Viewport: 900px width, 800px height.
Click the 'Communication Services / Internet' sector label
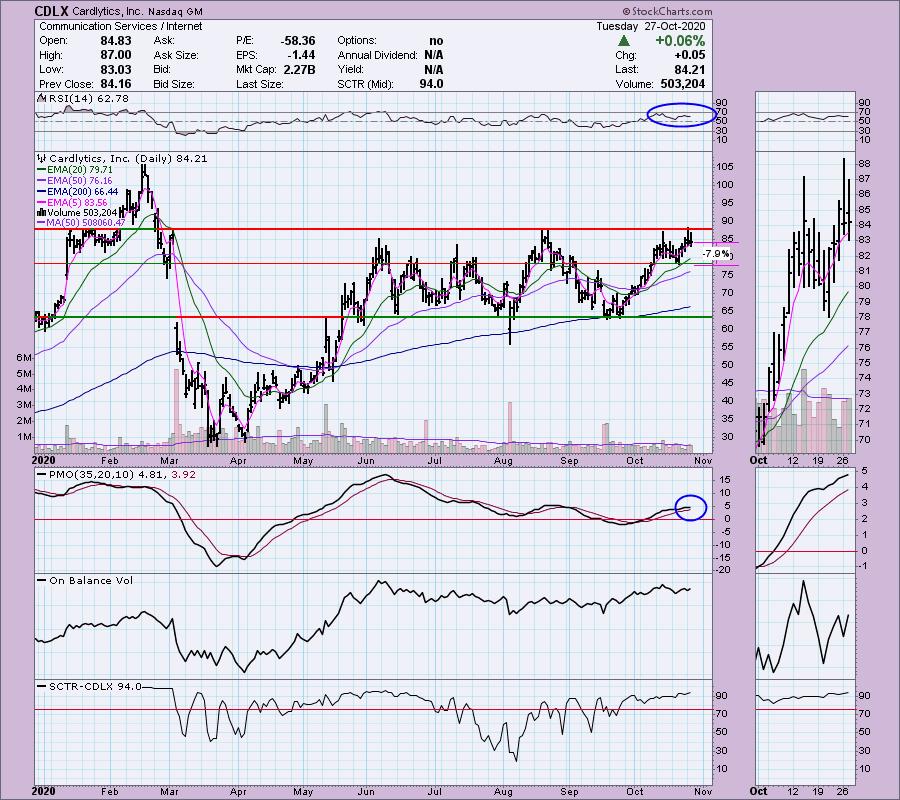point(121,26)
